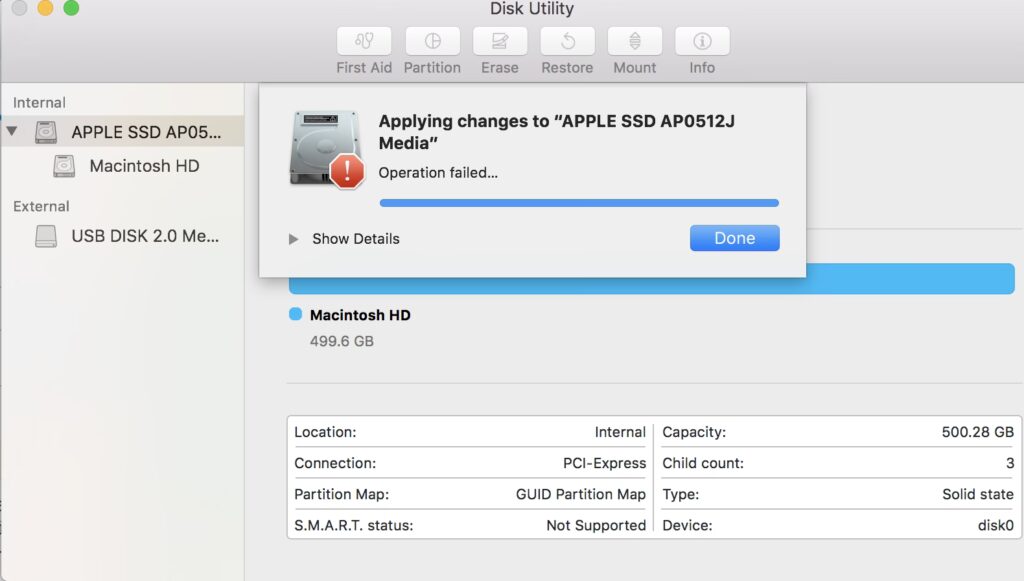Screen dimensions: 1024x581
Task: Click the operation progress bar
Action: point(579,203)
